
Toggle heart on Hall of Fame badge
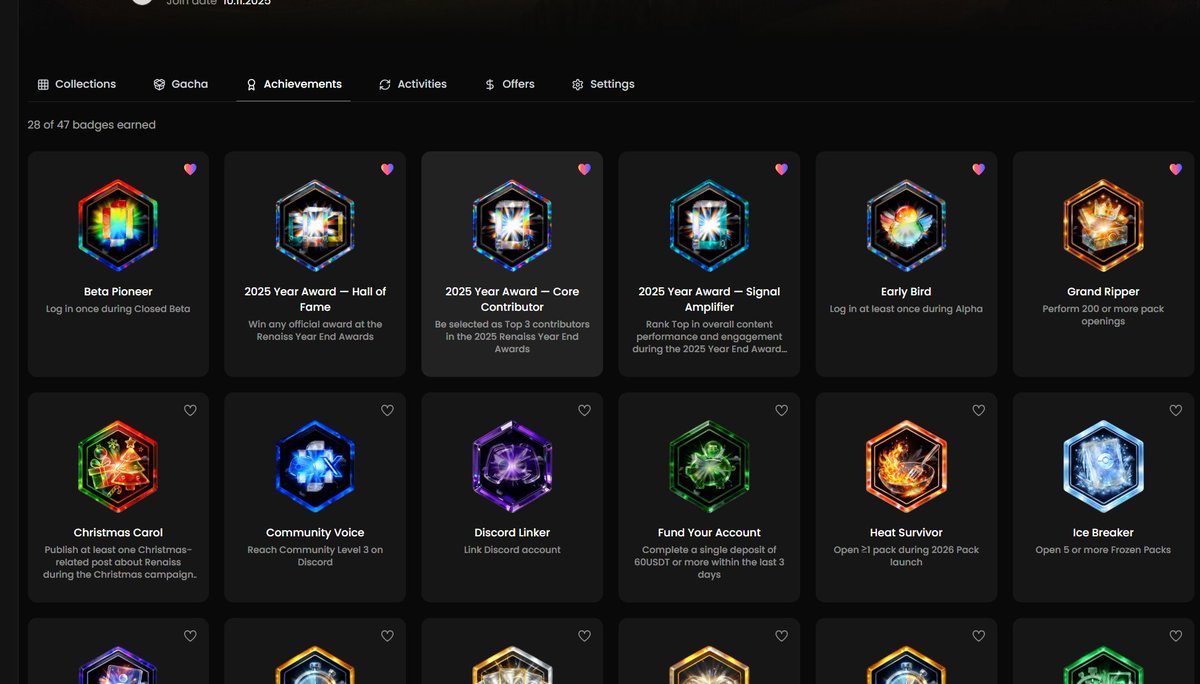(387, 169)
